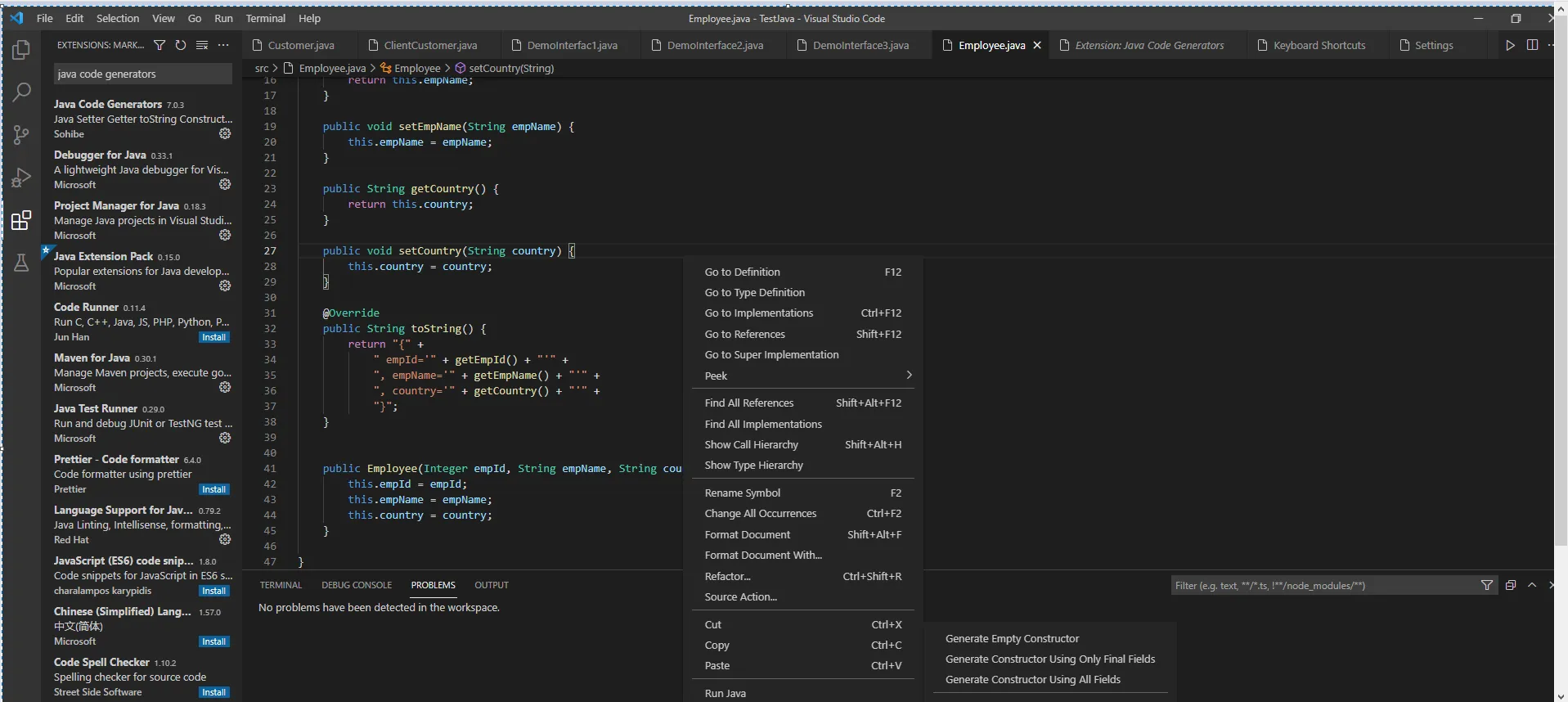Install the Code Runner extension
Viewport: 1568px width, 702px height.
[214, 337]
